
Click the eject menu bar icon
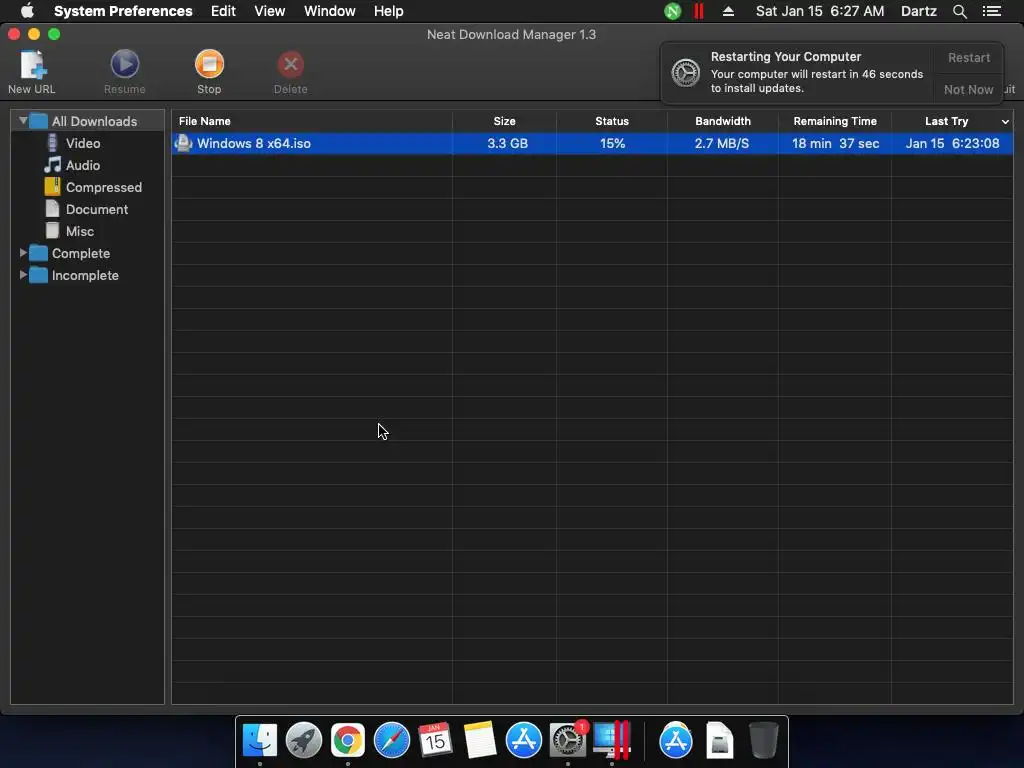click(728, 11)
